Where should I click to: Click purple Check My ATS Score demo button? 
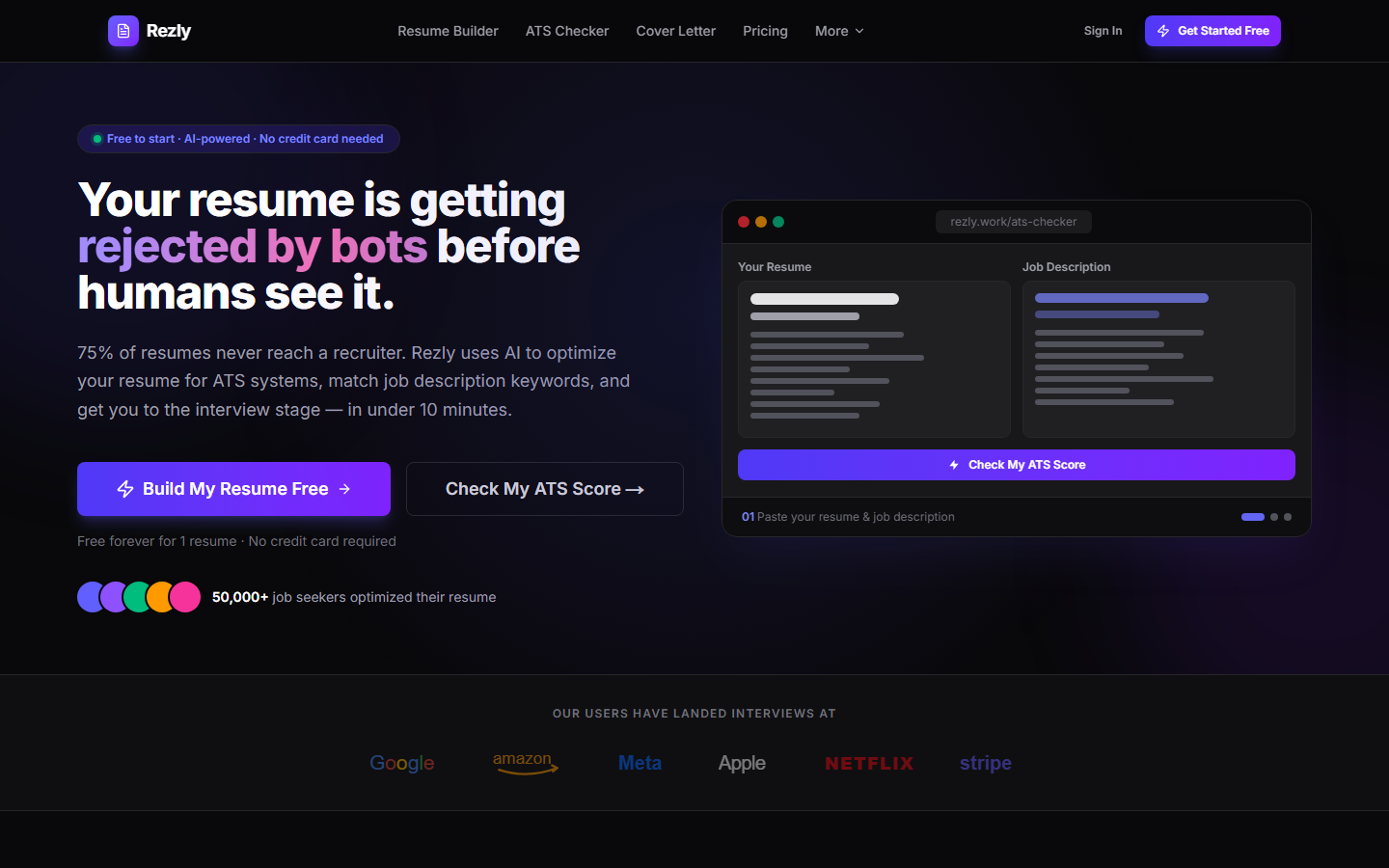tap(1017, 465)
